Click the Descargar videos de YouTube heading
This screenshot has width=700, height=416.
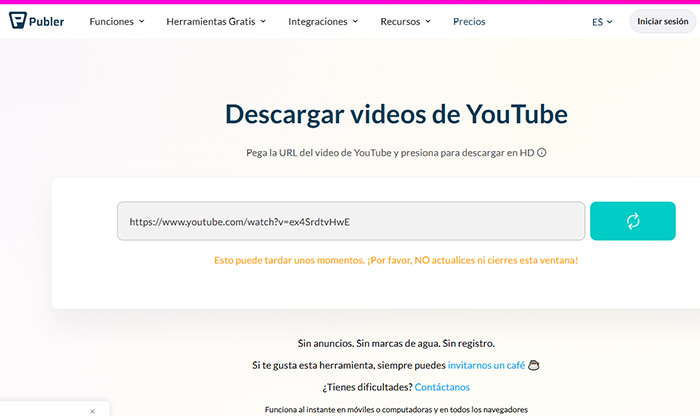click(x=396, y=114)
